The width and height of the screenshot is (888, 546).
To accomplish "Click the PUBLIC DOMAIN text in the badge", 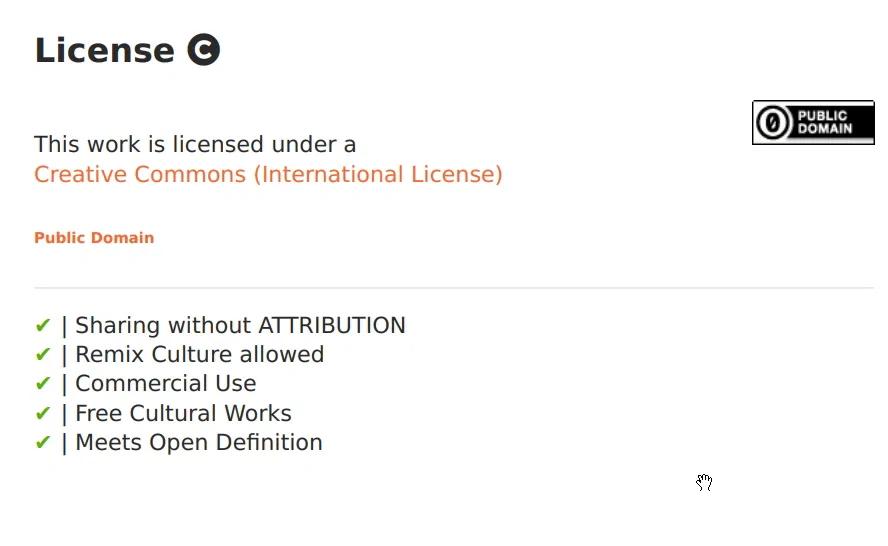I will [x=824, y=123].
